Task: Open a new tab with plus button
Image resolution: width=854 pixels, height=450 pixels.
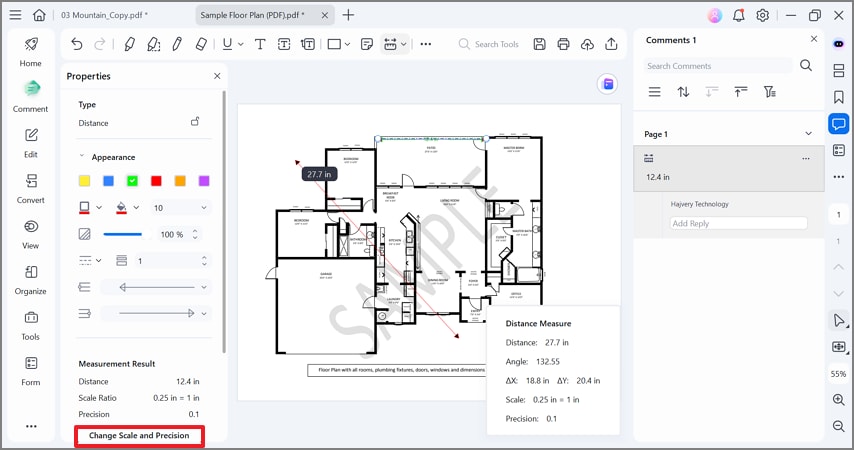Action: tap(348, 15)
